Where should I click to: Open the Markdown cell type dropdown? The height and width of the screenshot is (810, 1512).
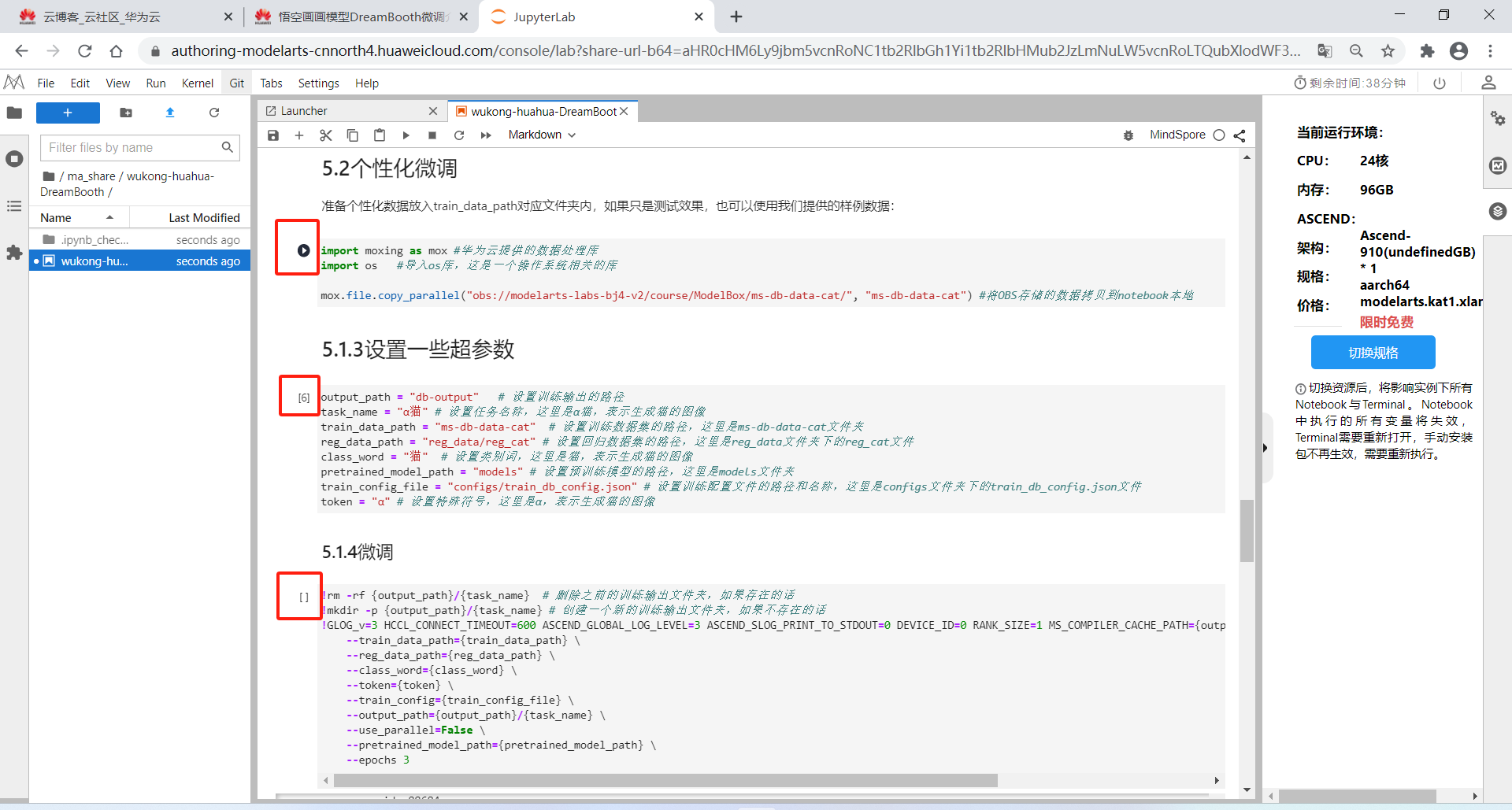pyautogui.click(x=542, y=135)
